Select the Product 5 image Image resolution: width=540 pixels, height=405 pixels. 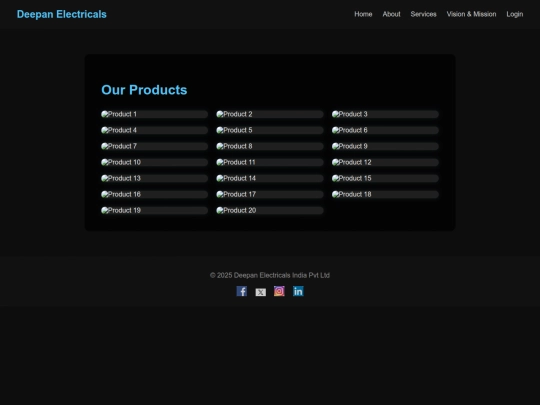point(270,130)
